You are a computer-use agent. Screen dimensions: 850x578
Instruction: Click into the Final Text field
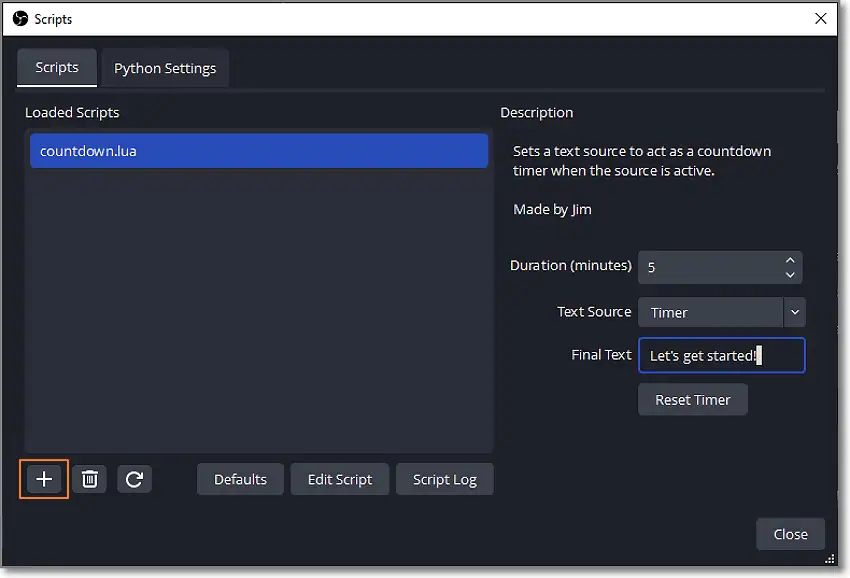(721, 355)
